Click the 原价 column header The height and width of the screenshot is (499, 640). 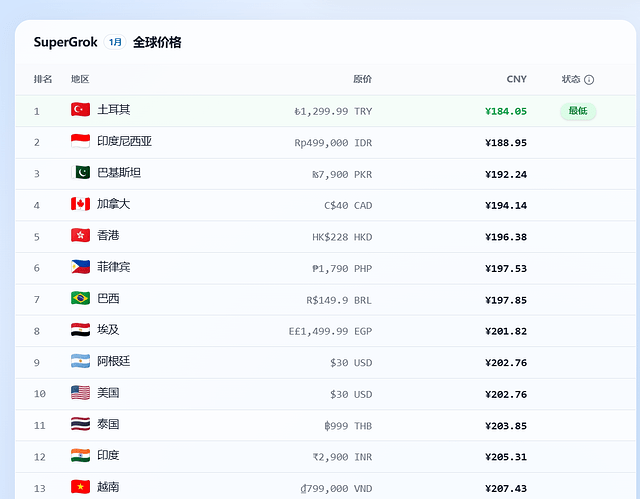pyautogui.click(x=362, y=79)
